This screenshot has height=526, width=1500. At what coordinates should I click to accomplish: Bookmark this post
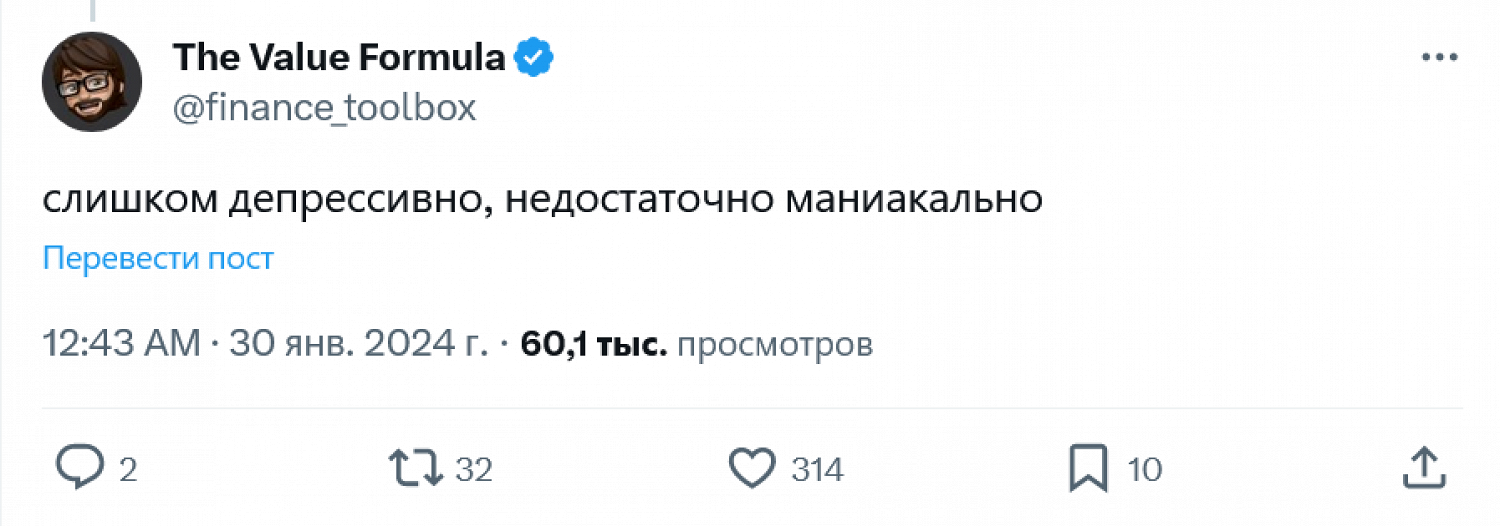click(x=1088, y=468)
